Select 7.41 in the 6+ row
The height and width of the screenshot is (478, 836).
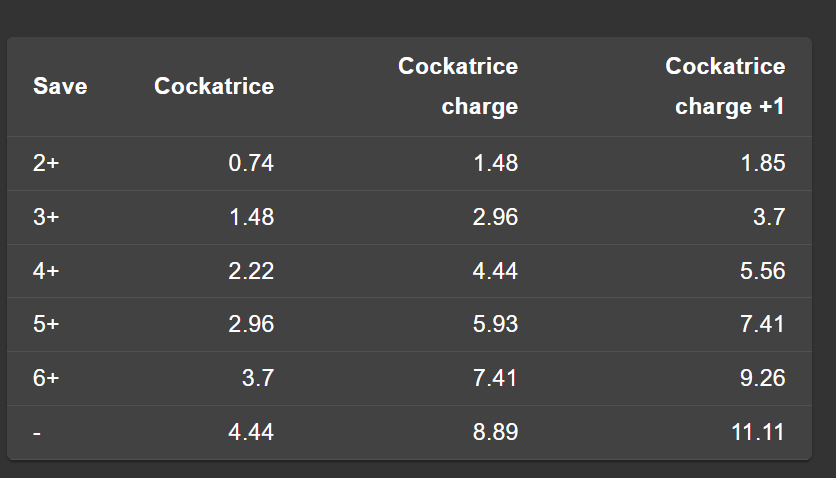pos(495,378)
